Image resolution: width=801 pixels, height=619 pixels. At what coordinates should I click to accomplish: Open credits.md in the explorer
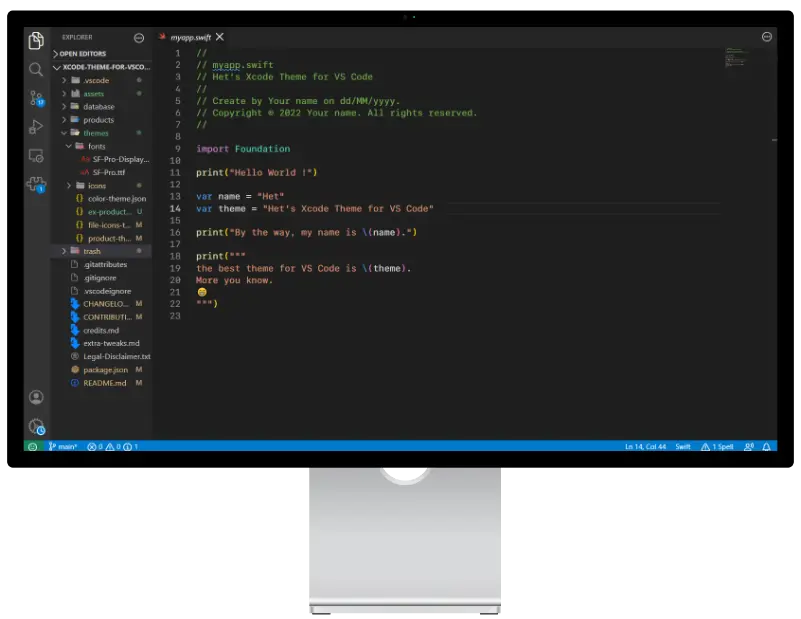click(x=101, y=330)
